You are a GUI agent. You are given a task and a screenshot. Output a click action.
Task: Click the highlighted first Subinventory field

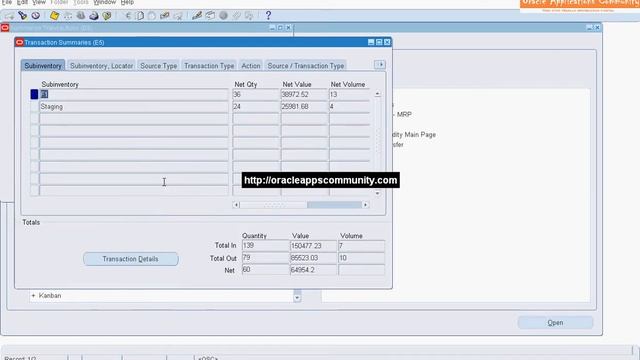[x=134, y=94]
